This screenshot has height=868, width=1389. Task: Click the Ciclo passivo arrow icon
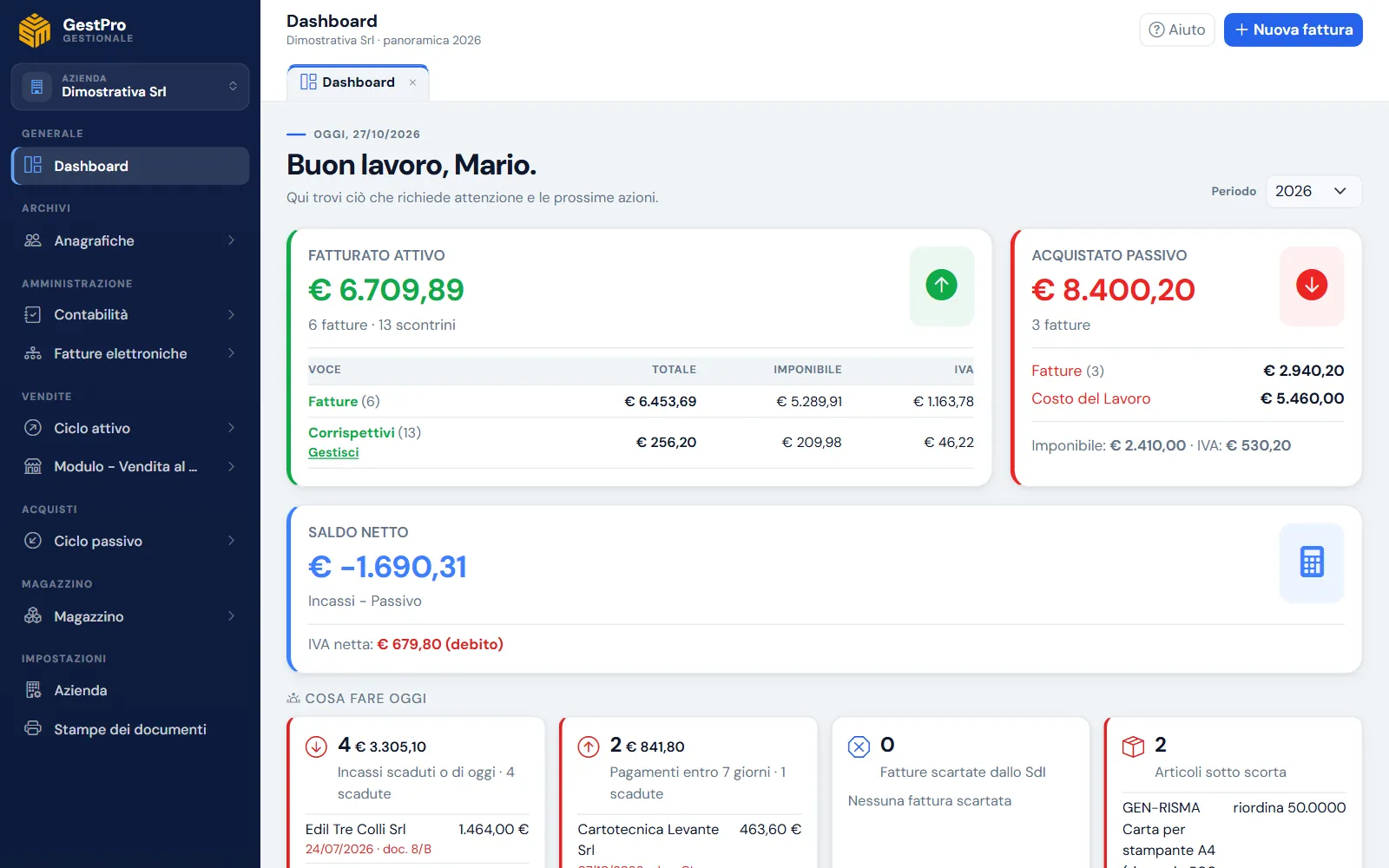33,541
